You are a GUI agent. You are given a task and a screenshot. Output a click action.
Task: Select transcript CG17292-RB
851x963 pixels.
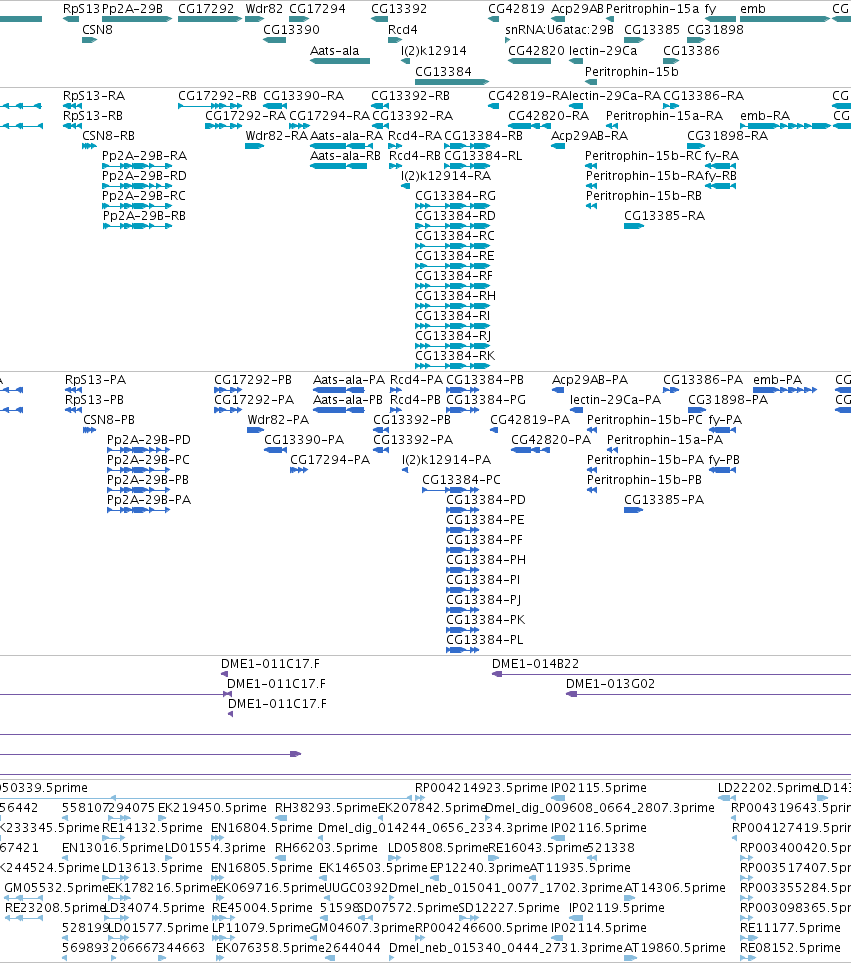(217, 96)
